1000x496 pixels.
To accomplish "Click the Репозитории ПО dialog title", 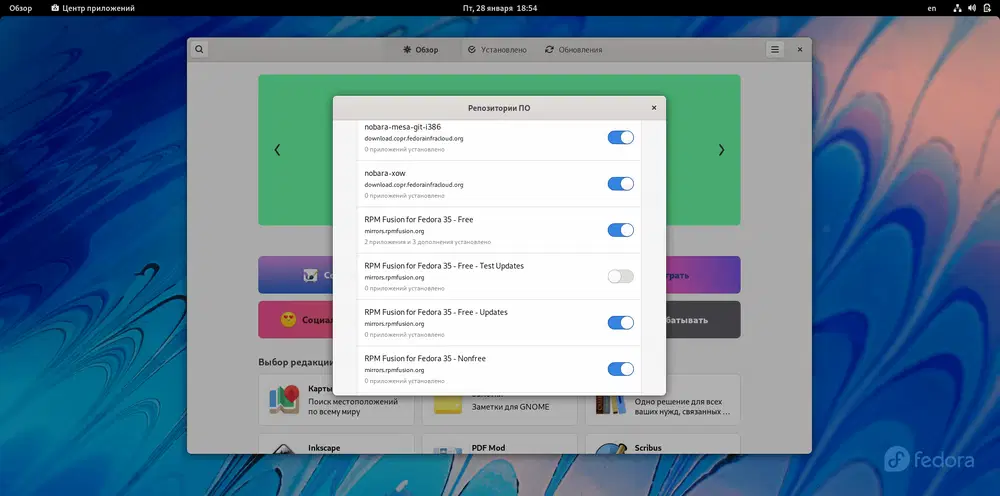I will click(x=499, y=108).
